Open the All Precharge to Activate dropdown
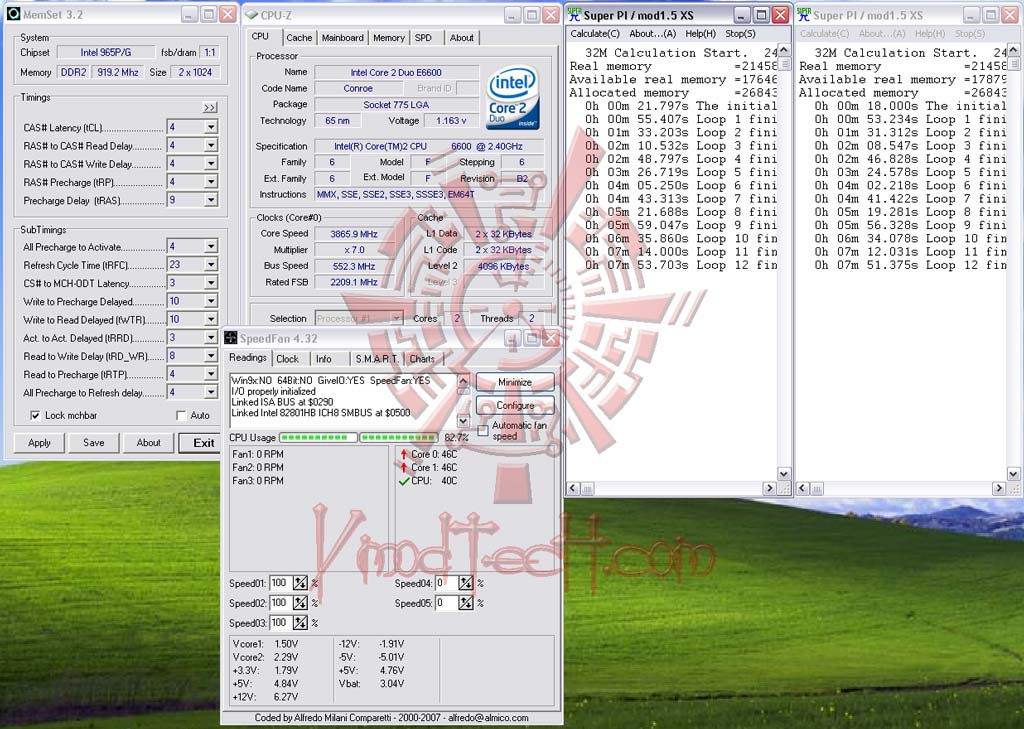 coord(211,246)
